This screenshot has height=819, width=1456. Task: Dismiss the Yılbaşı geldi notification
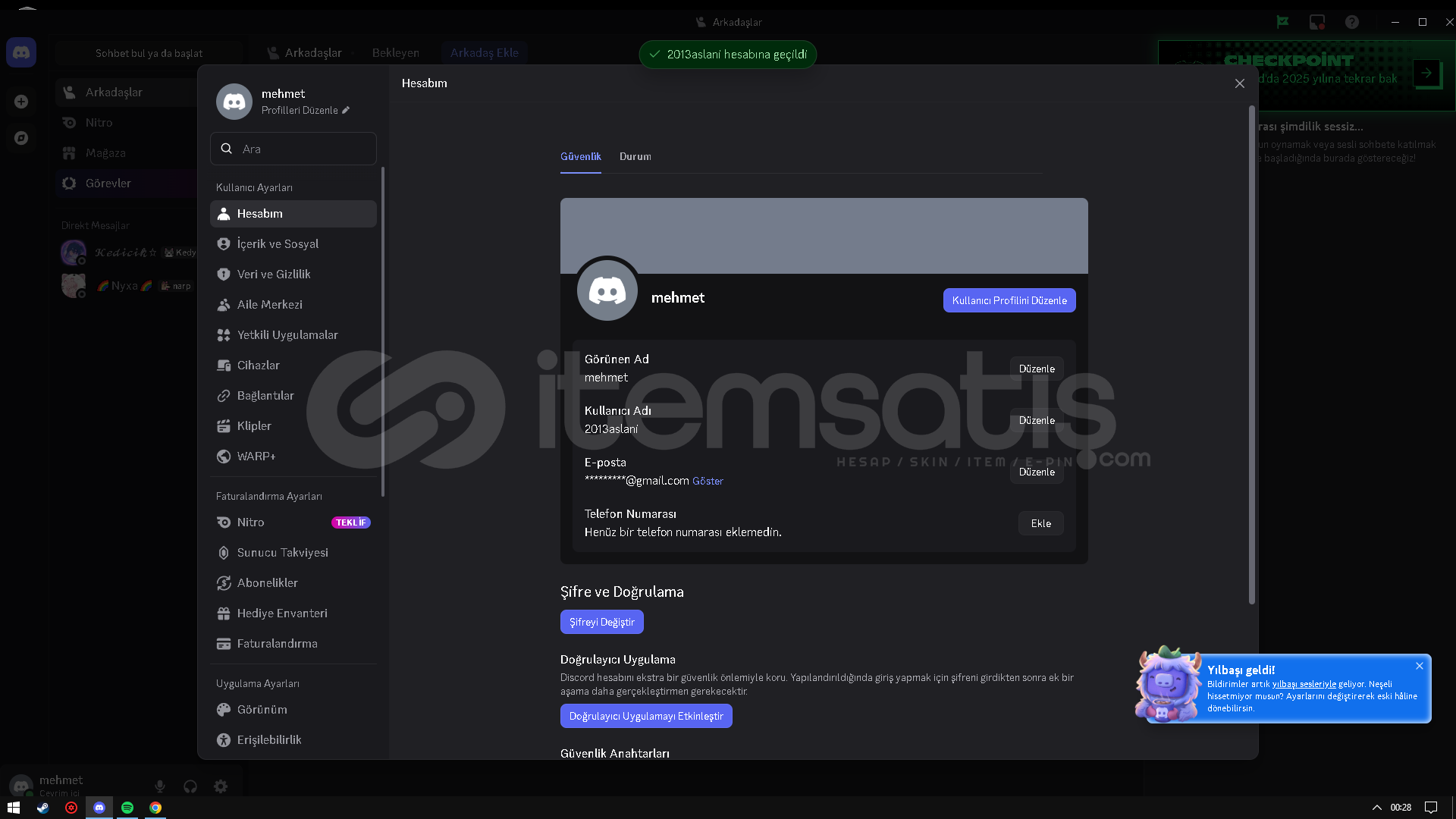(x=1419, y=666)
